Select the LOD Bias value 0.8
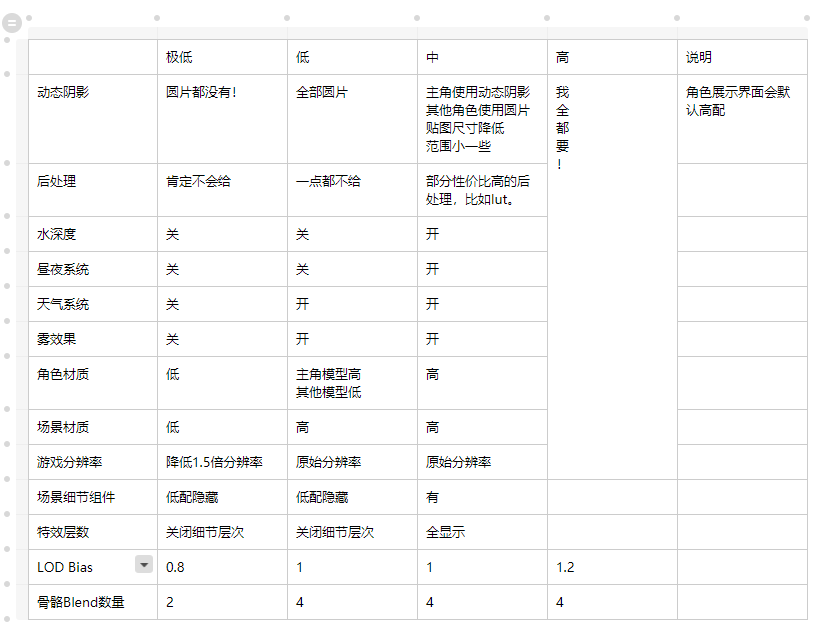Viewport: 832px width, 631px height. coord(222,567)
